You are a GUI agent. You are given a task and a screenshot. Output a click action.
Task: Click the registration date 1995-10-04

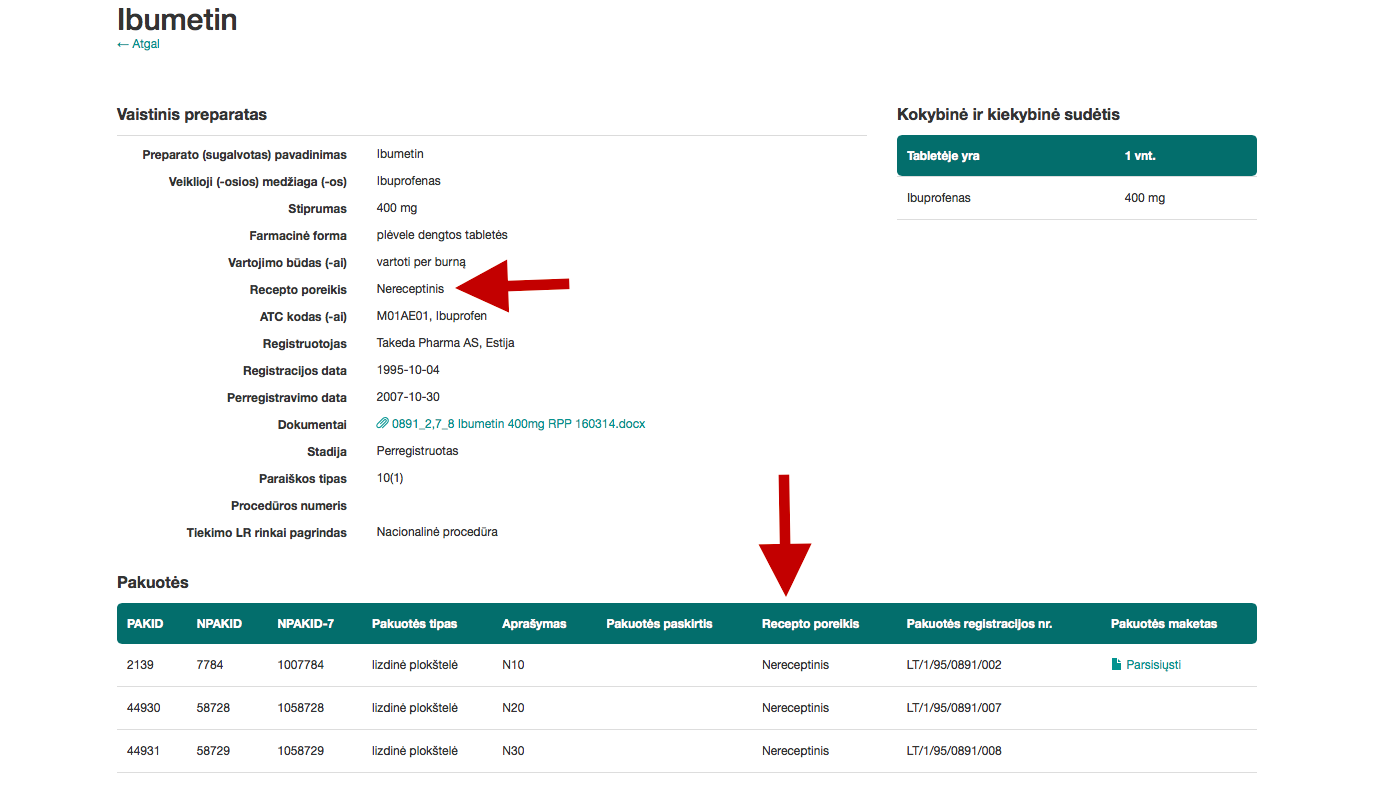[x=408, y=370]
